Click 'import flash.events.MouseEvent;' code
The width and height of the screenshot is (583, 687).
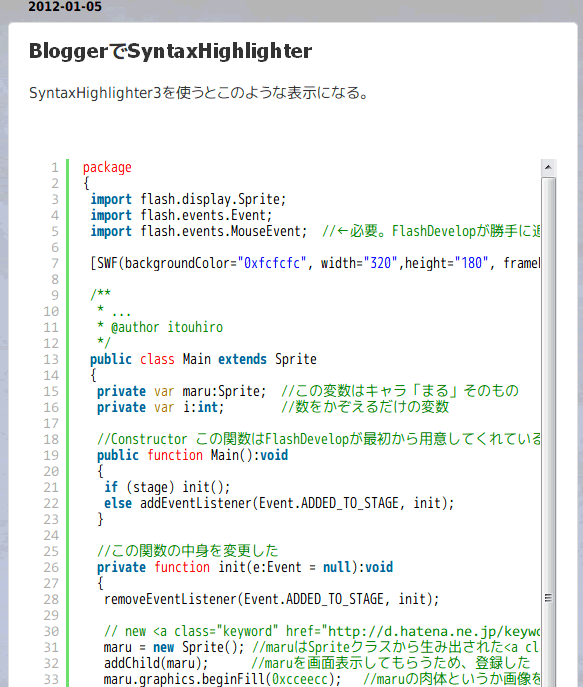[199, 231]
